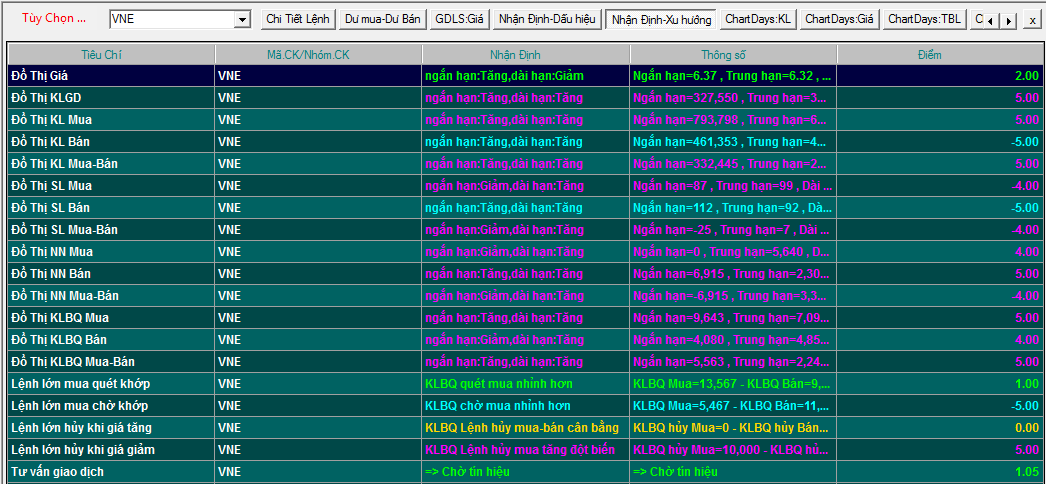Sort by the Mã.CK/Nhóm.CK column header
This screenshot has height=484, width=1046.
pos(318,55)
